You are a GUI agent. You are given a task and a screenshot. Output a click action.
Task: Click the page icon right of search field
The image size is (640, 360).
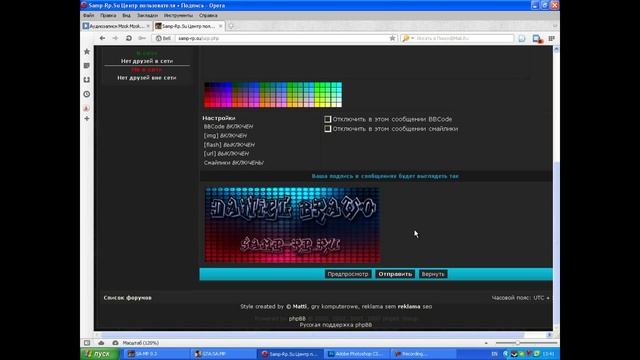522,38
